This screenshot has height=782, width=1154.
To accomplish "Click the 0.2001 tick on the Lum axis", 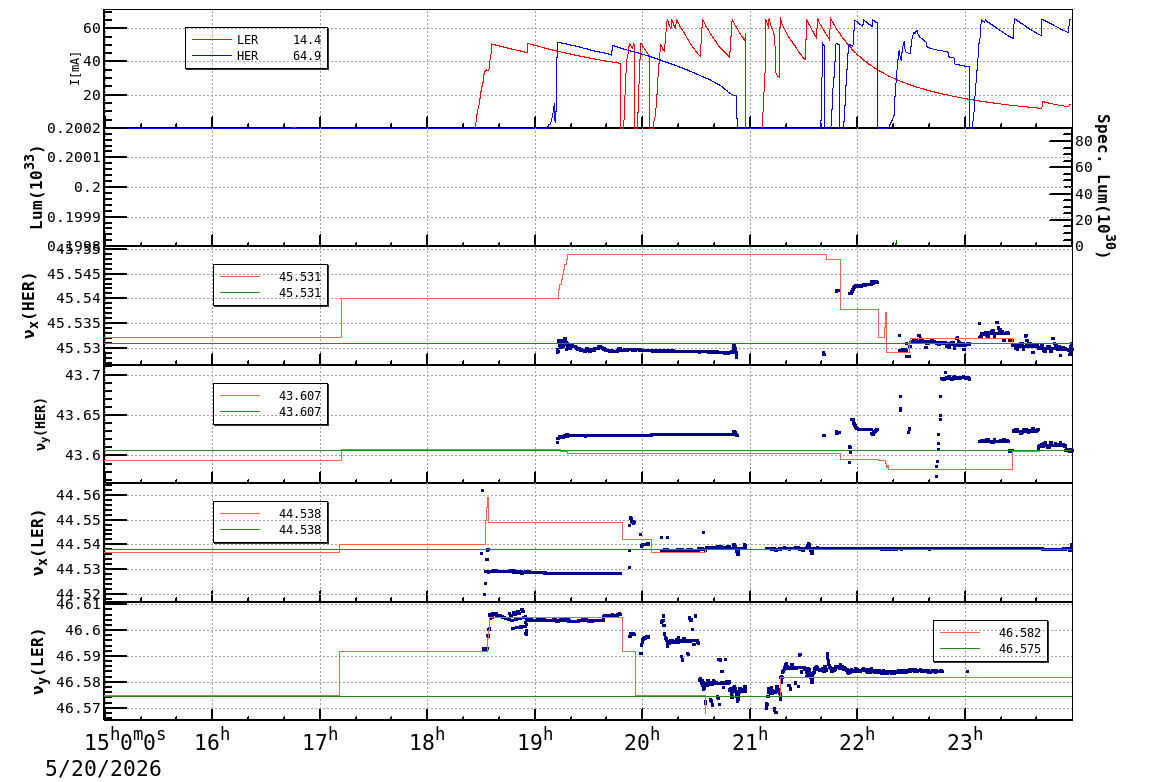I will tap(74, 157).
